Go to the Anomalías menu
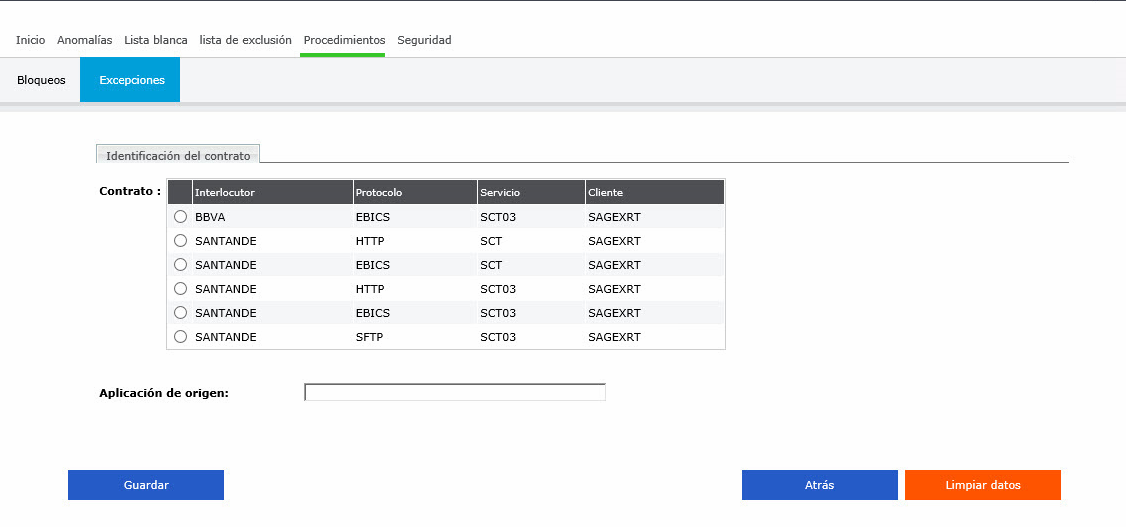The image size is (1126, 527). pyautogui.click(x=84, y=40)
